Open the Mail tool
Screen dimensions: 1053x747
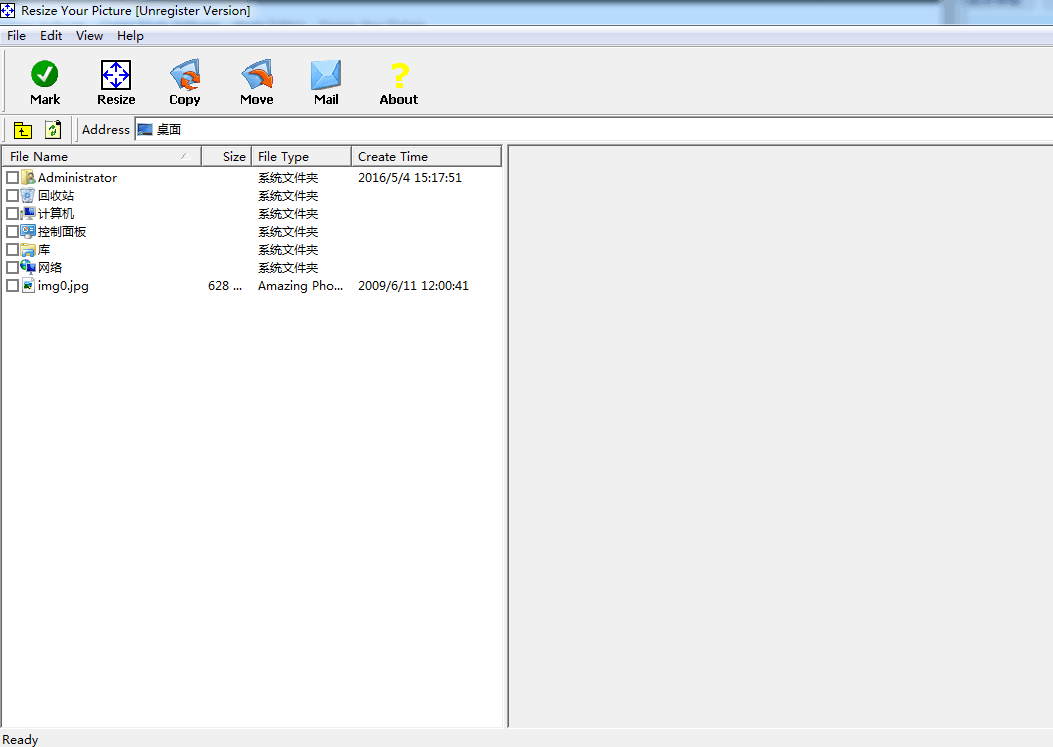[x=325, y=72]
